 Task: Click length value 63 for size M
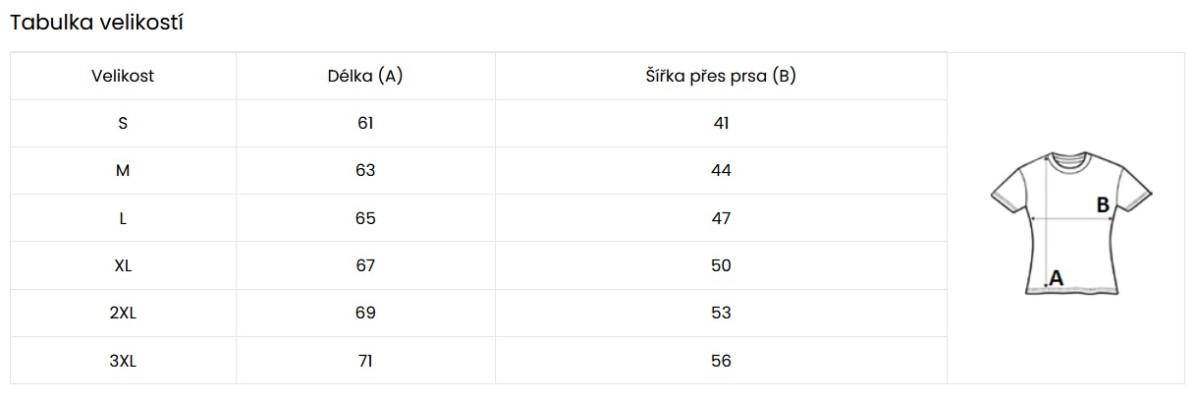click(365, 170)
